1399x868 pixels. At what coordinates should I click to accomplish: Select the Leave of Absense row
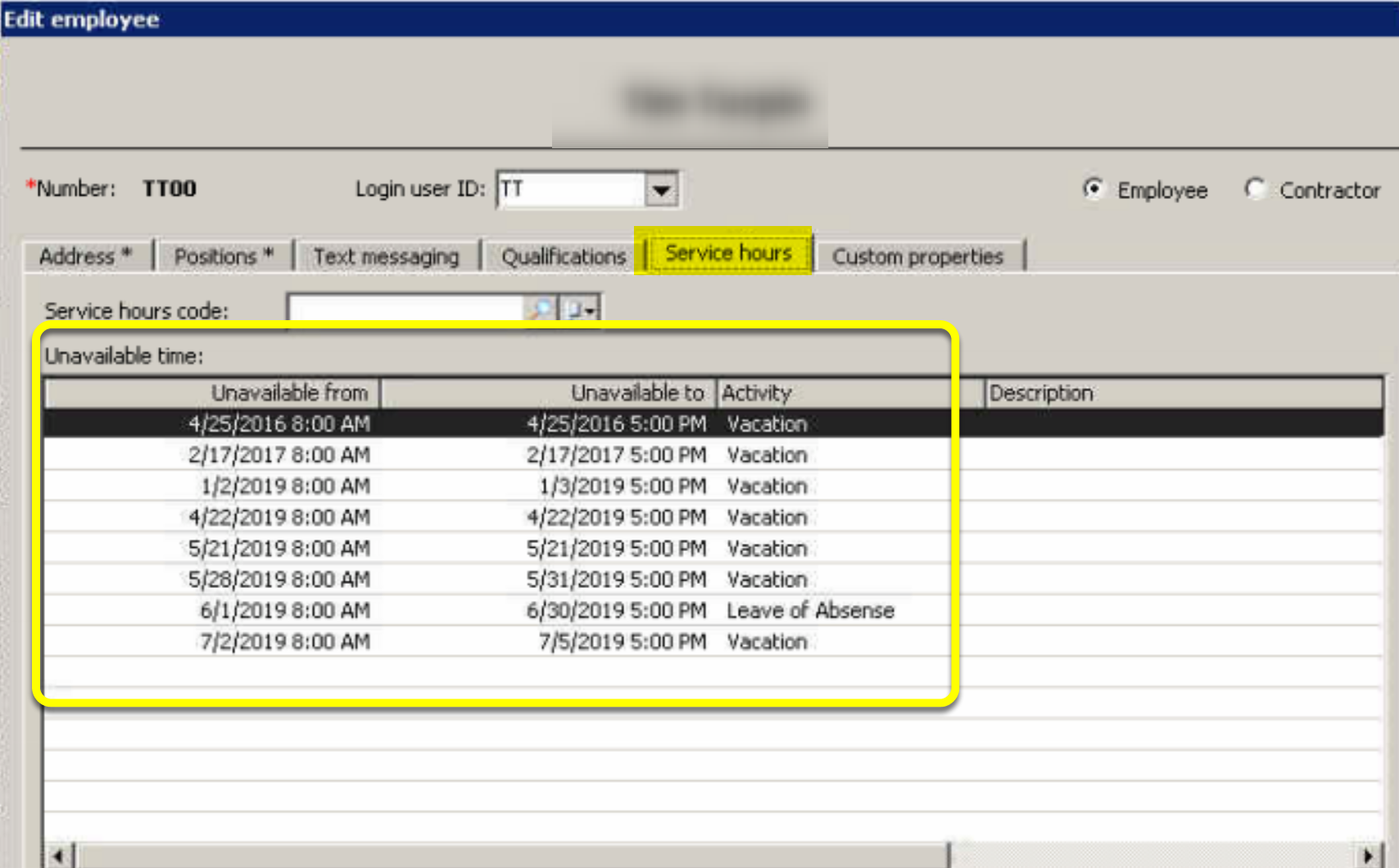[x=713, y=611]
